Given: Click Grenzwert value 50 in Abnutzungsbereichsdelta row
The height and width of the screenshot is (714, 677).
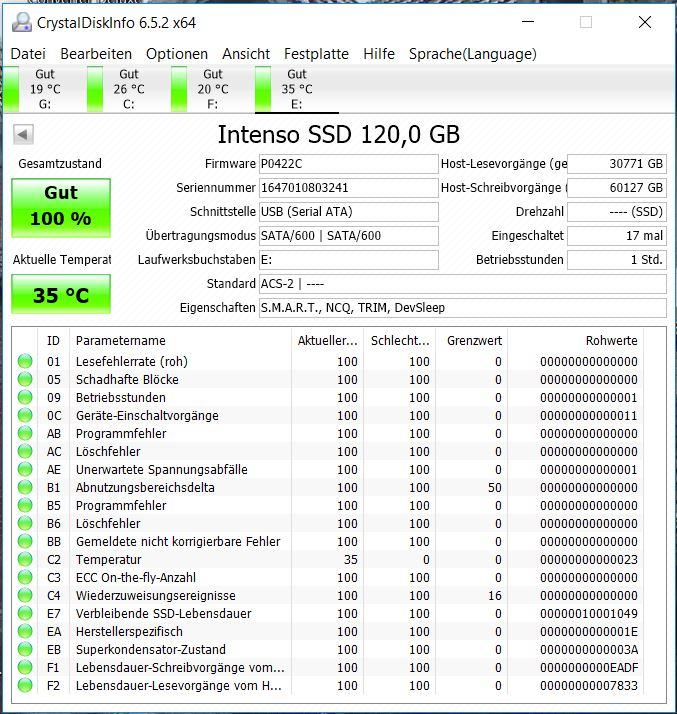Looking at the screenshot, I should pyautogui.click(x=494, y=488).
